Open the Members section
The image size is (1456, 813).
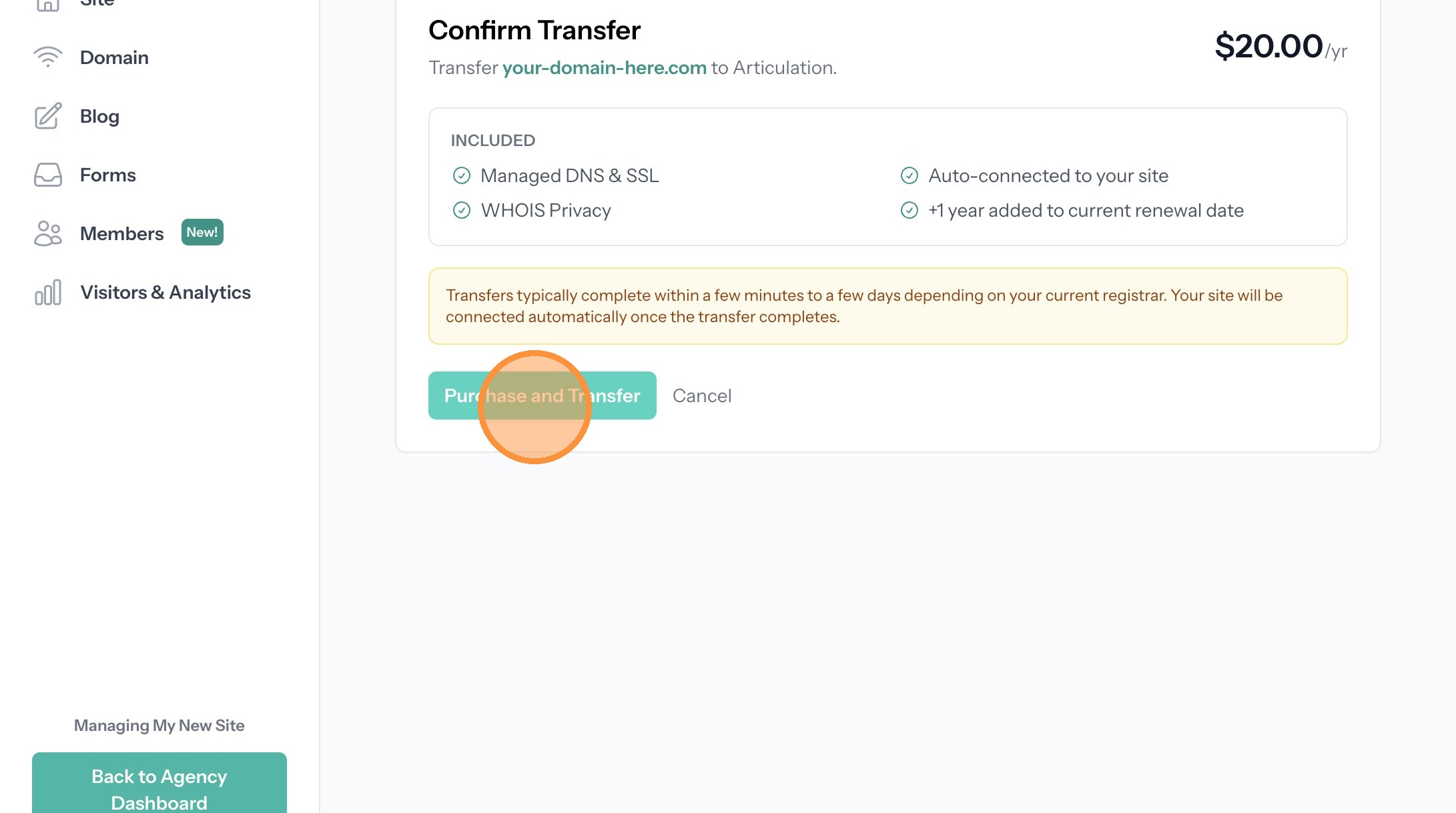pyautogui.click(x=121, y=233)
